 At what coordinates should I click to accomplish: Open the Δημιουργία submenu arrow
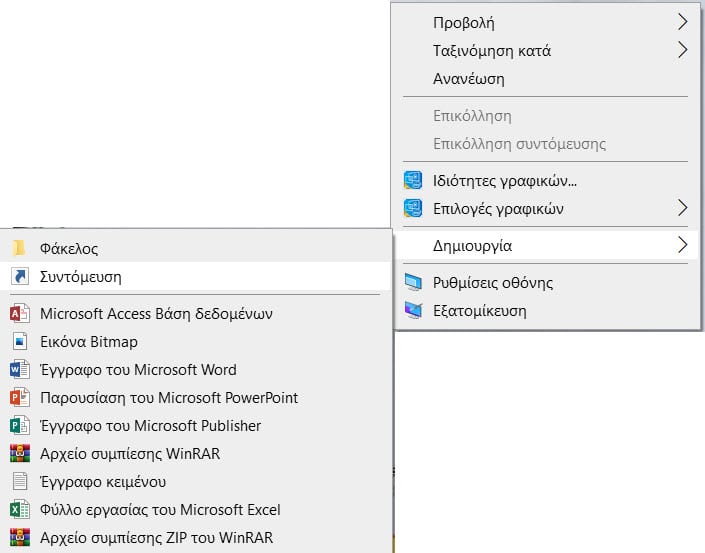(x=682, y=245)
